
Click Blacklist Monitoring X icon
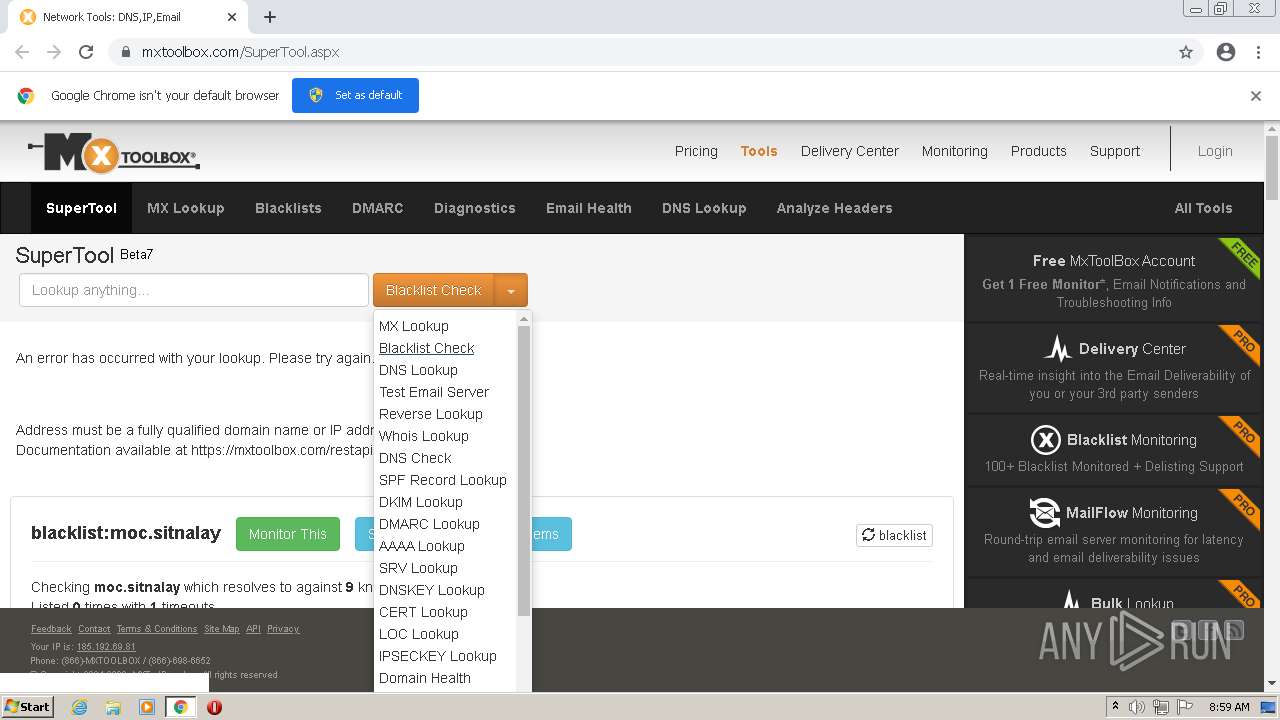click(1045, 440)
